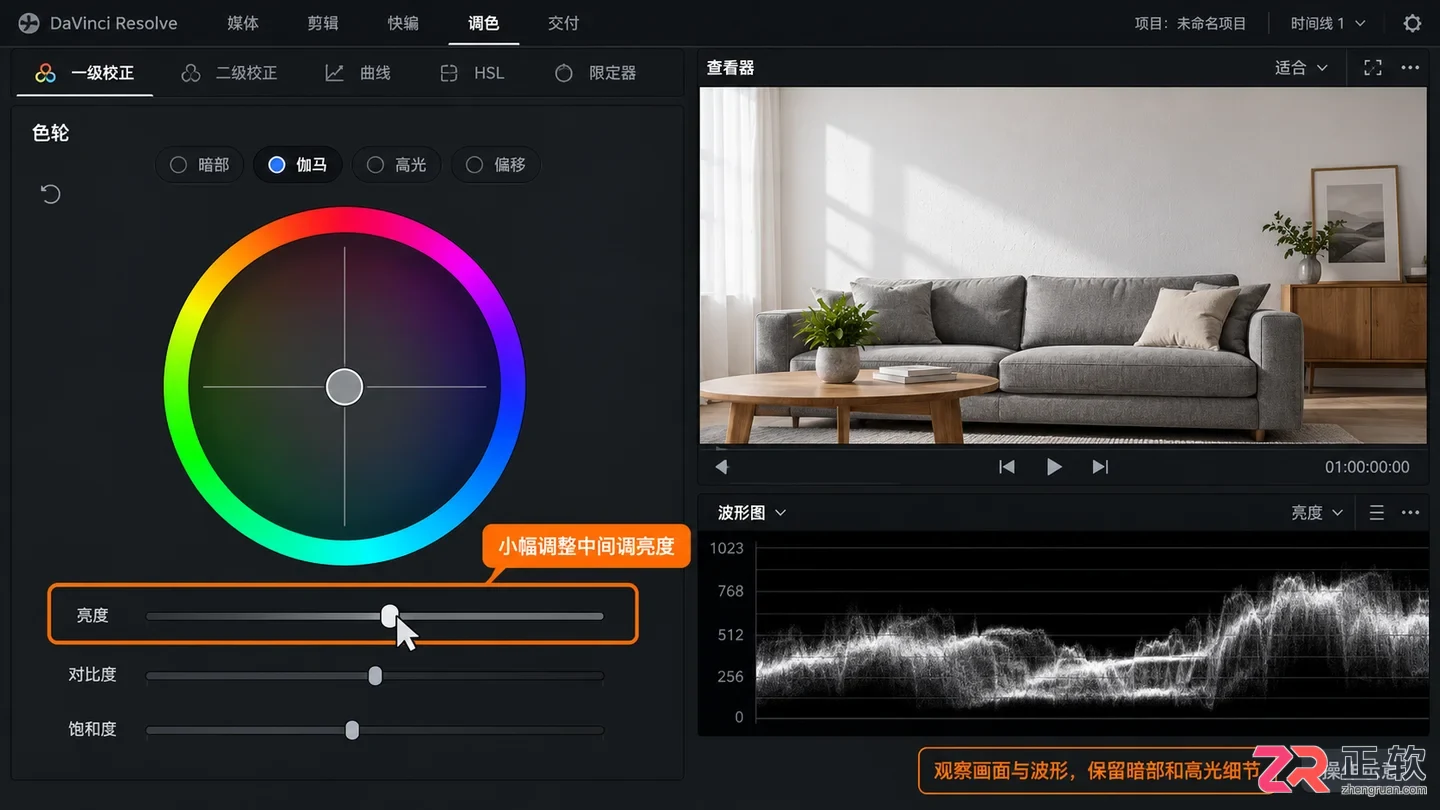Image resolution: width=1440 pixels, height=810 pixels.
Task: Jump to the previous clip in the viewer
Action: point(1007,467)
